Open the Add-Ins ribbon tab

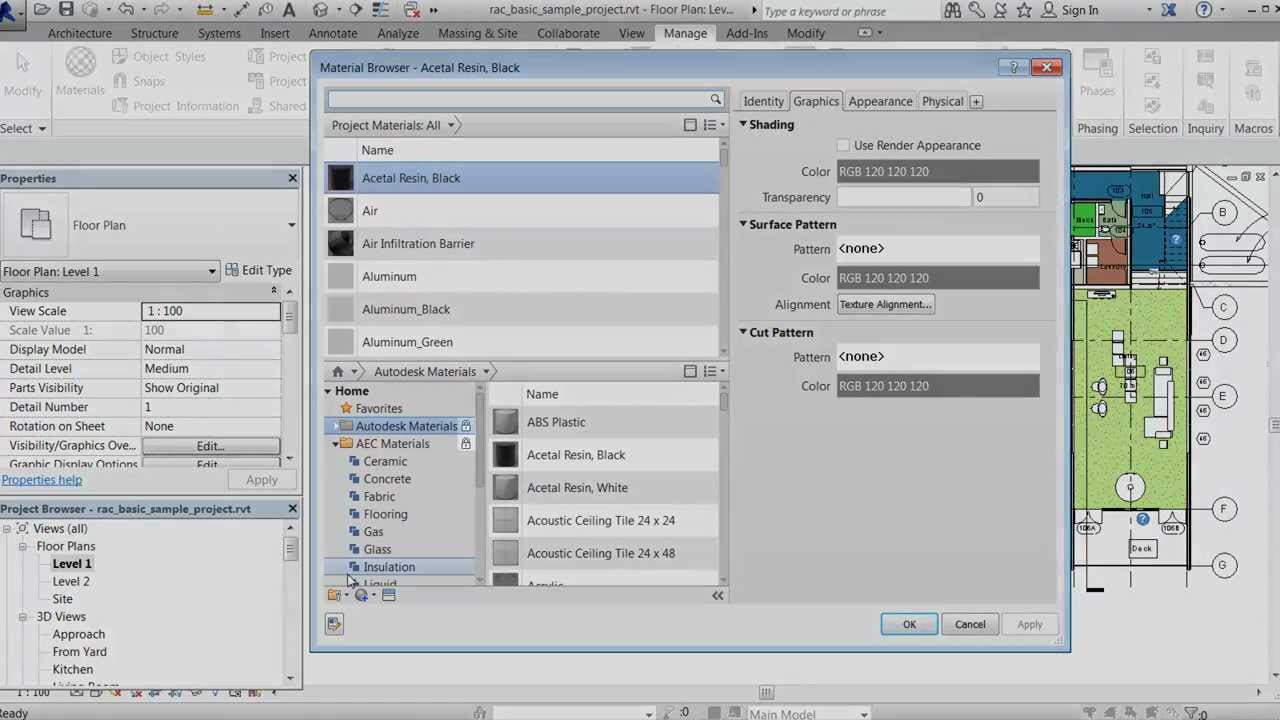click(x=747, y=33)
